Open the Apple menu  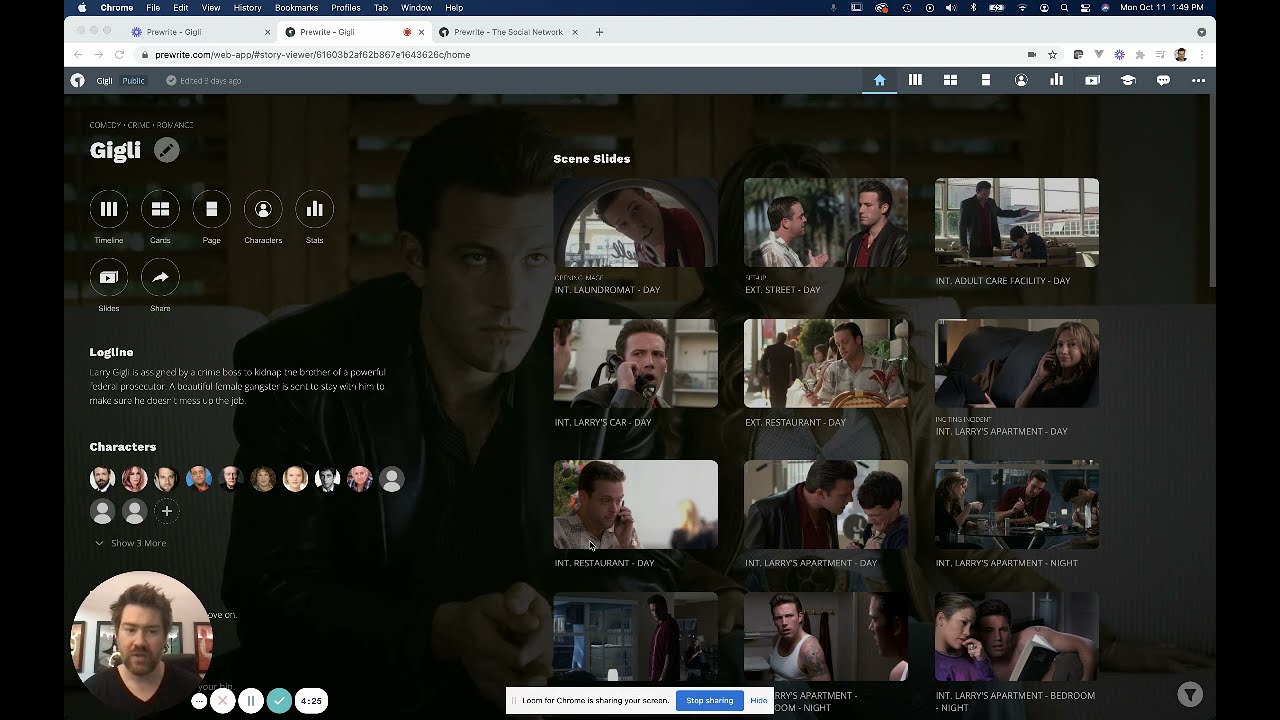81,8
